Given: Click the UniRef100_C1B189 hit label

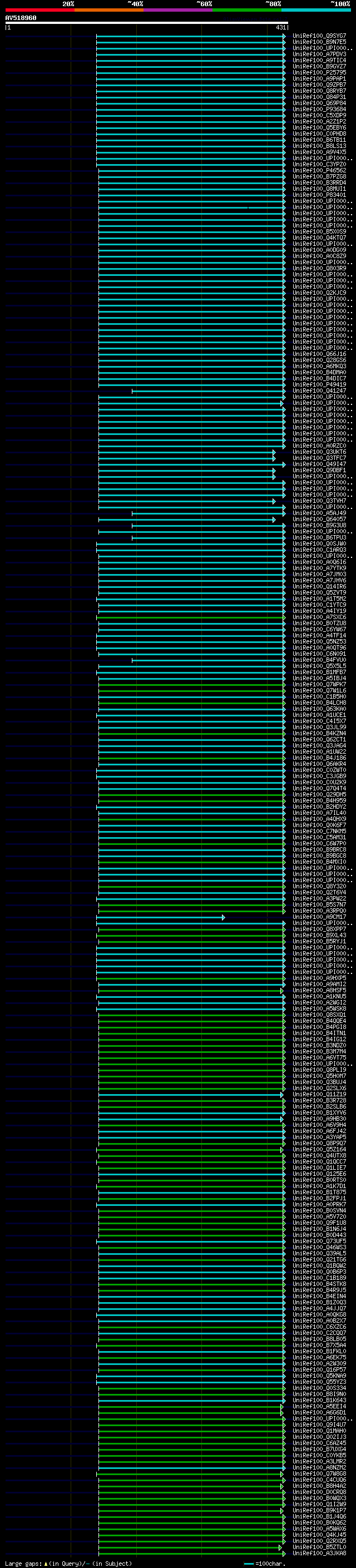Looking at the screenshot, I should pos(319,1278).
